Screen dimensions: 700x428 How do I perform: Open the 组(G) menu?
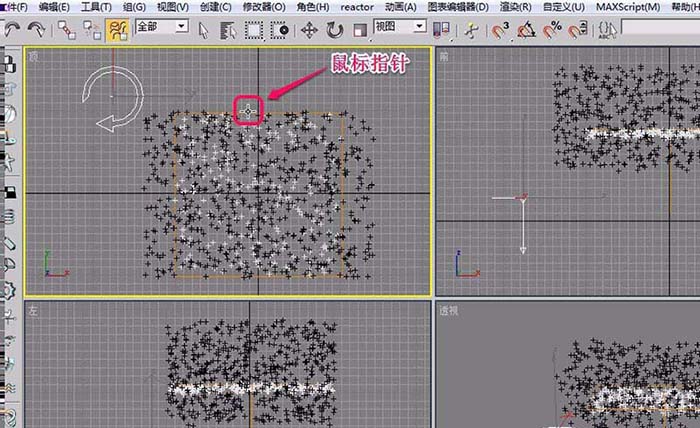[x=134, y=7]
